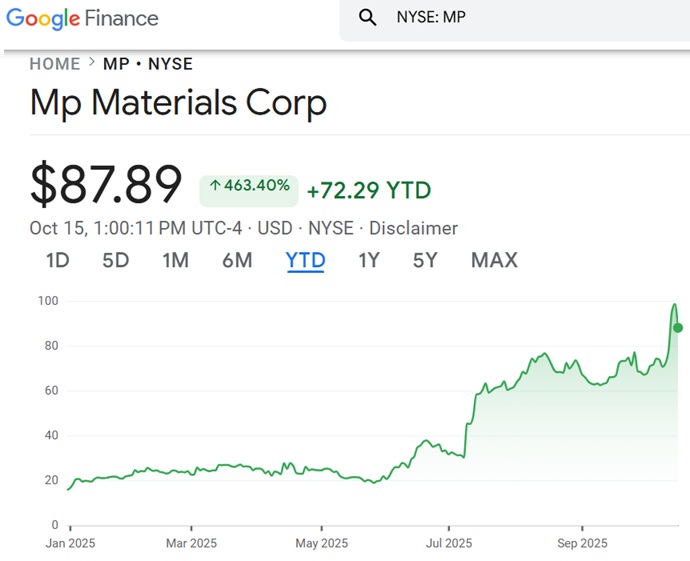Open the Disclaimer link
The height and width of the screenshot is (561, 690).
(413, 228)
